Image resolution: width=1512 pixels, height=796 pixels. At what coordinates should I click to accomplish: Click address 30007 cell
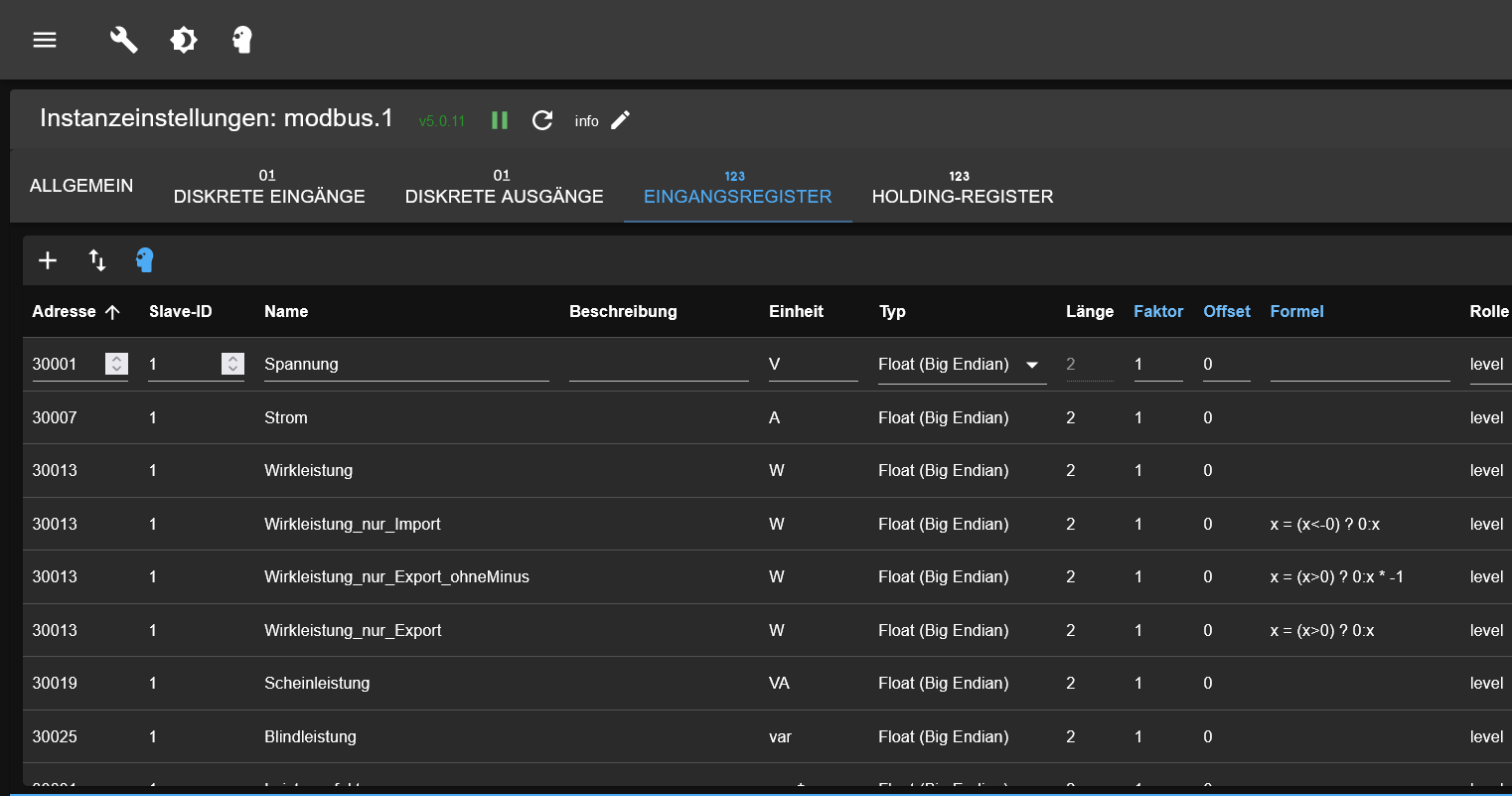[x=55, y=418]
